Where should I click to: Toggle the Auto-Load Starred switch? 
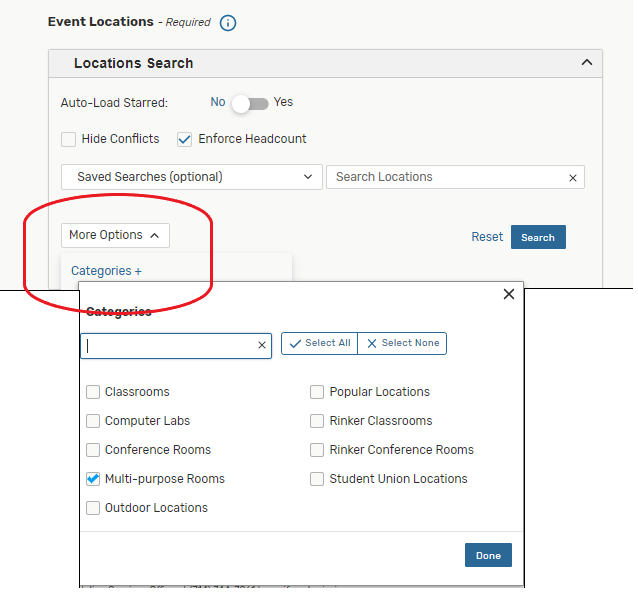(x=249, y=103)
